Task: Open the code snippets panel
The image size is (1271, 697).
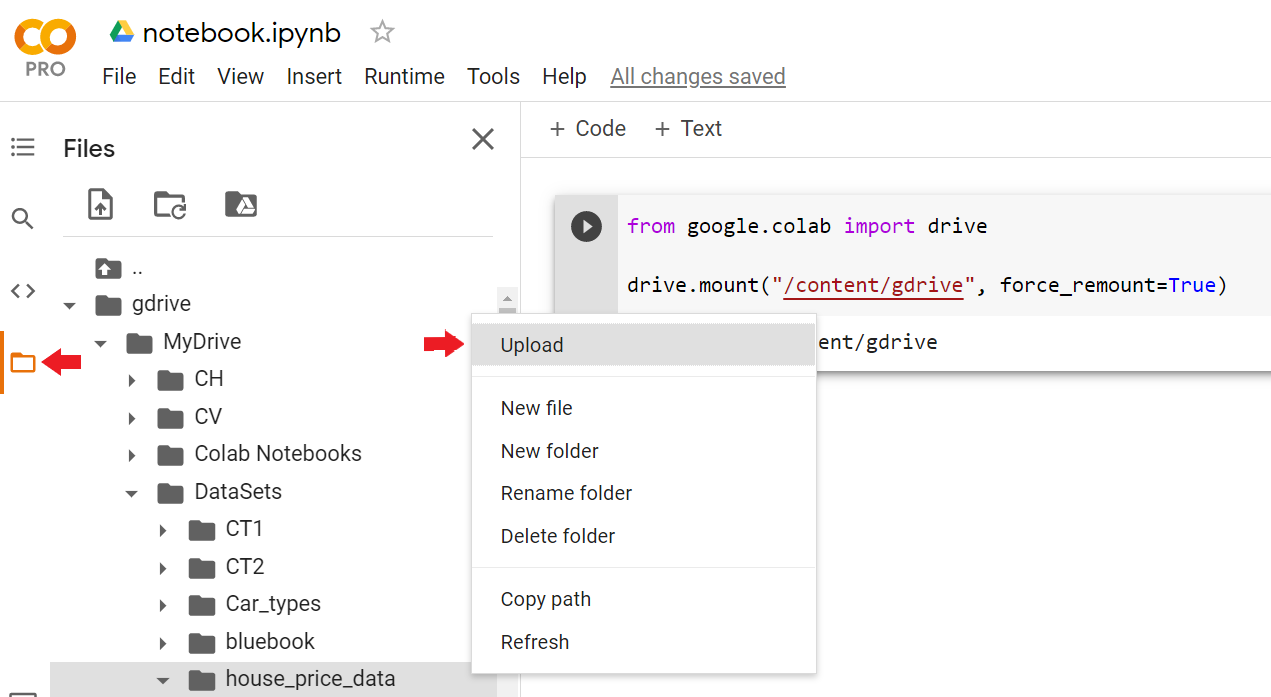Action: pos(22,290)
